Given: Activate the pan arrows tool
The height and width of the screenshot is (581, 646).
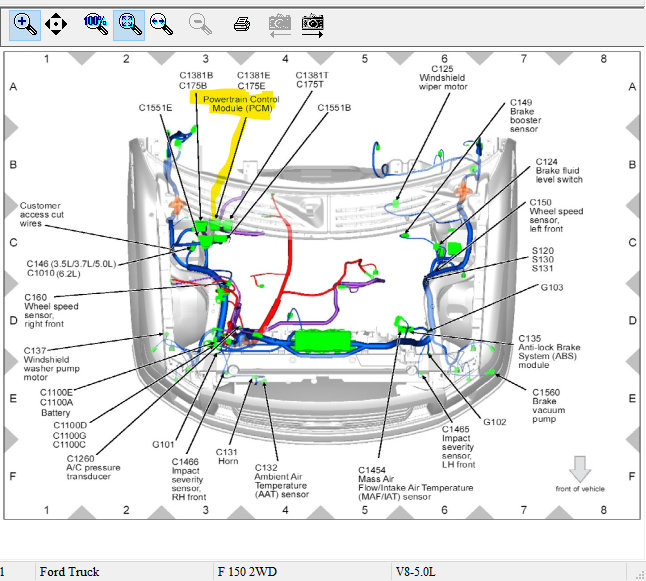Looking at the screenshot, I should [56, 24].
